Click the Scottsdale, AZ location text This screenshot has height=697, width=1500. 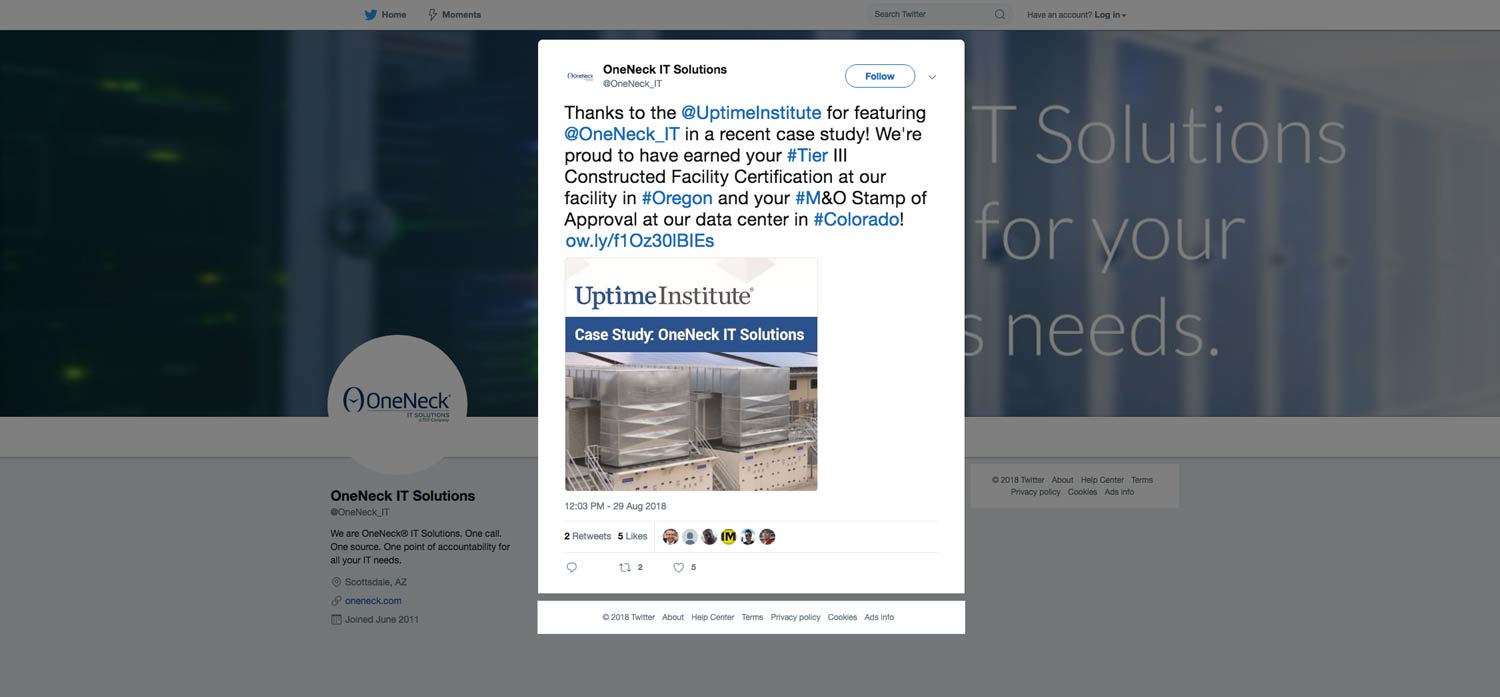(376, 582)
